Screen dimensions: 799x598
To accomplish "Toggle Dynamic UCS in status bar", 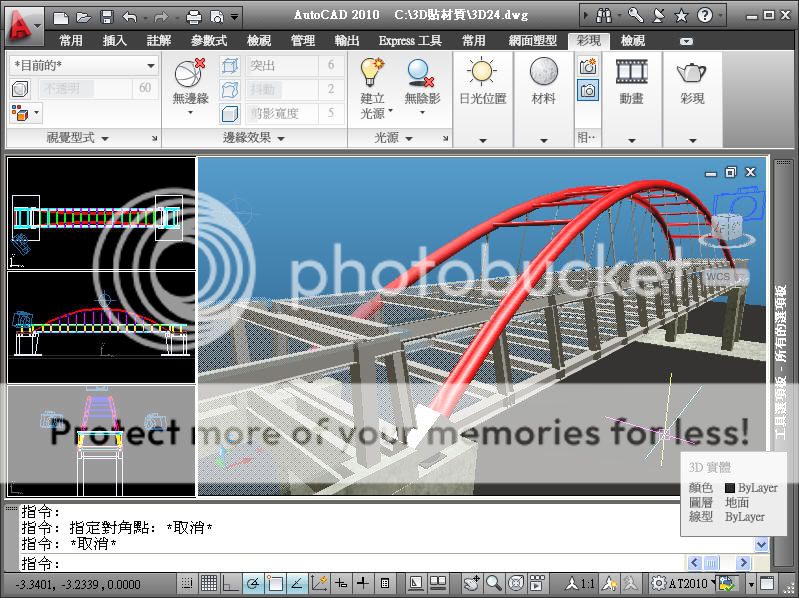I will pos(319,583).
